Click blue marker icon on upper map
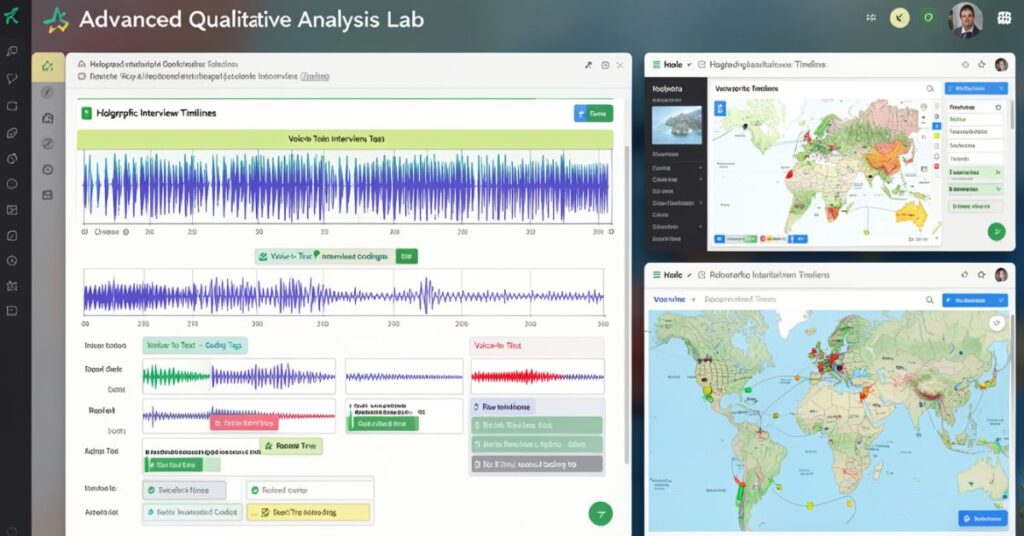Image resolution: width=1024 pixels, height=536 pixels. 720,108
